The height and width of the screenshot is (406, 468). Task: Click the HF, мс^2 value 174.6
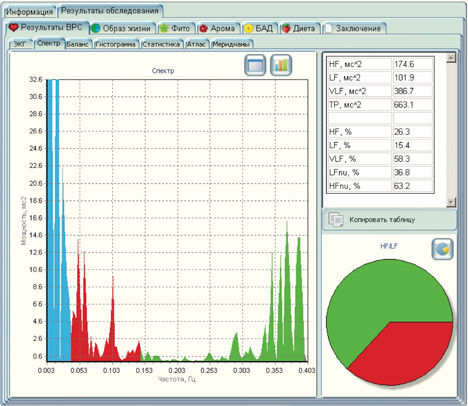[x=413, y=64]
